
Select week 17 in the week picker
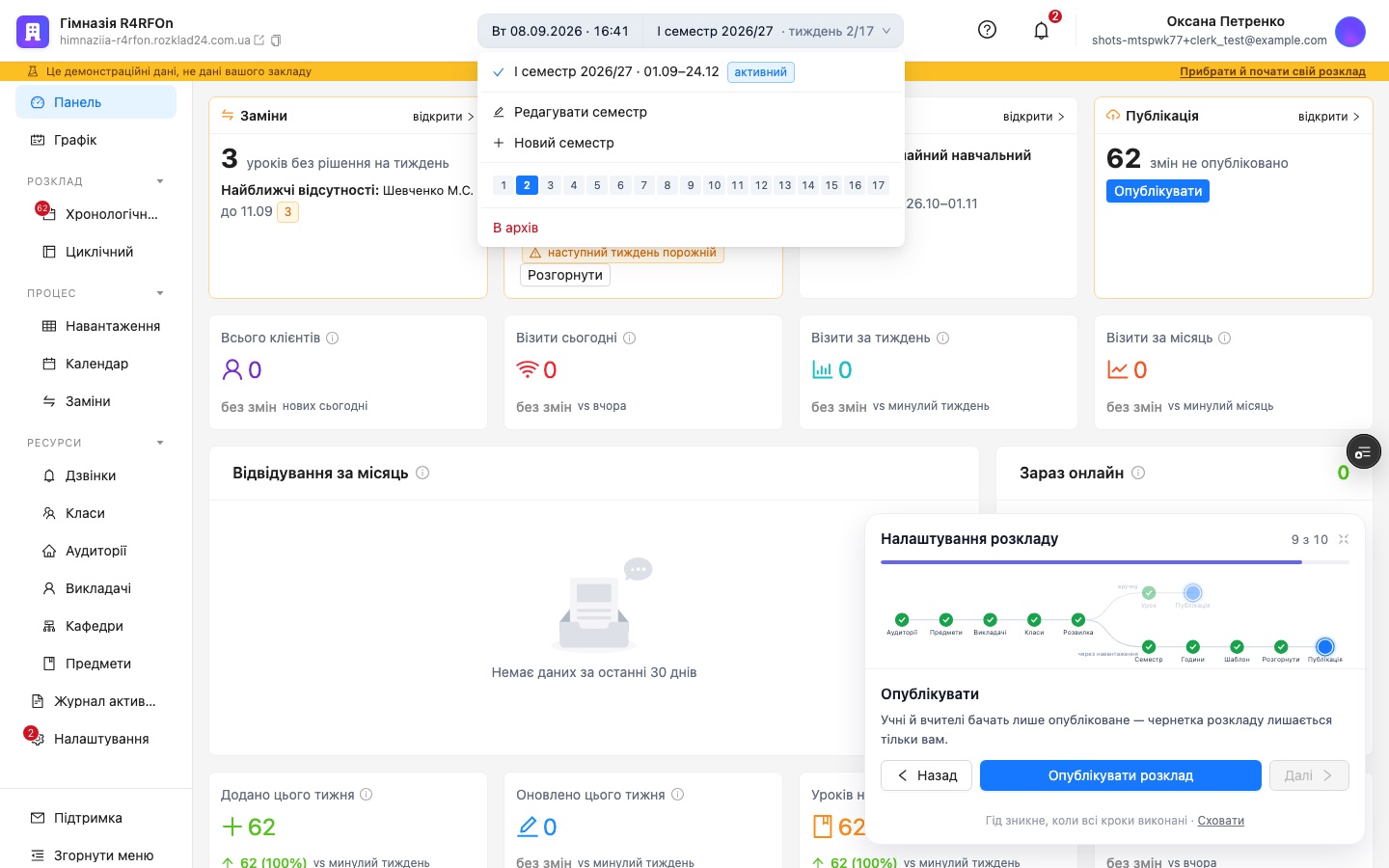coord(878,185)
